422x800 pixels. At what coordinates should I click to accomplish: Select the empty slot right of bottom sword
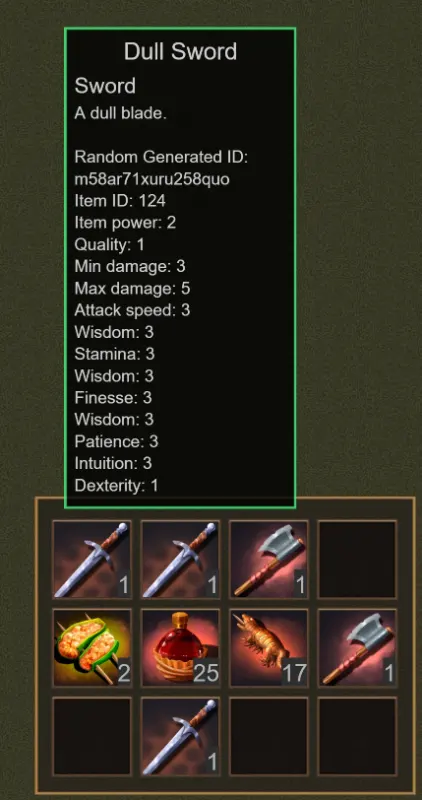coord(269,736)
